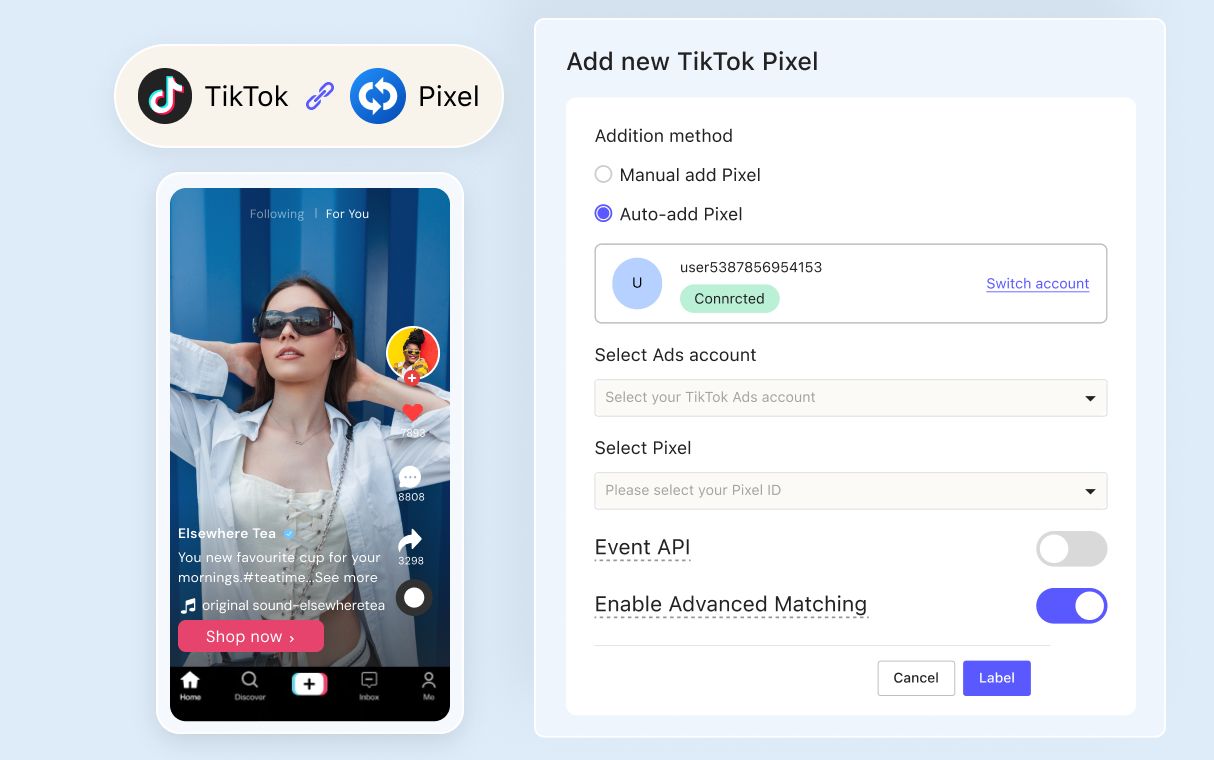The width and height of the screenshot is (1214, 760).
Task: Open the Select your TikTok Ads account dropdown
Action: coord(851,397)
